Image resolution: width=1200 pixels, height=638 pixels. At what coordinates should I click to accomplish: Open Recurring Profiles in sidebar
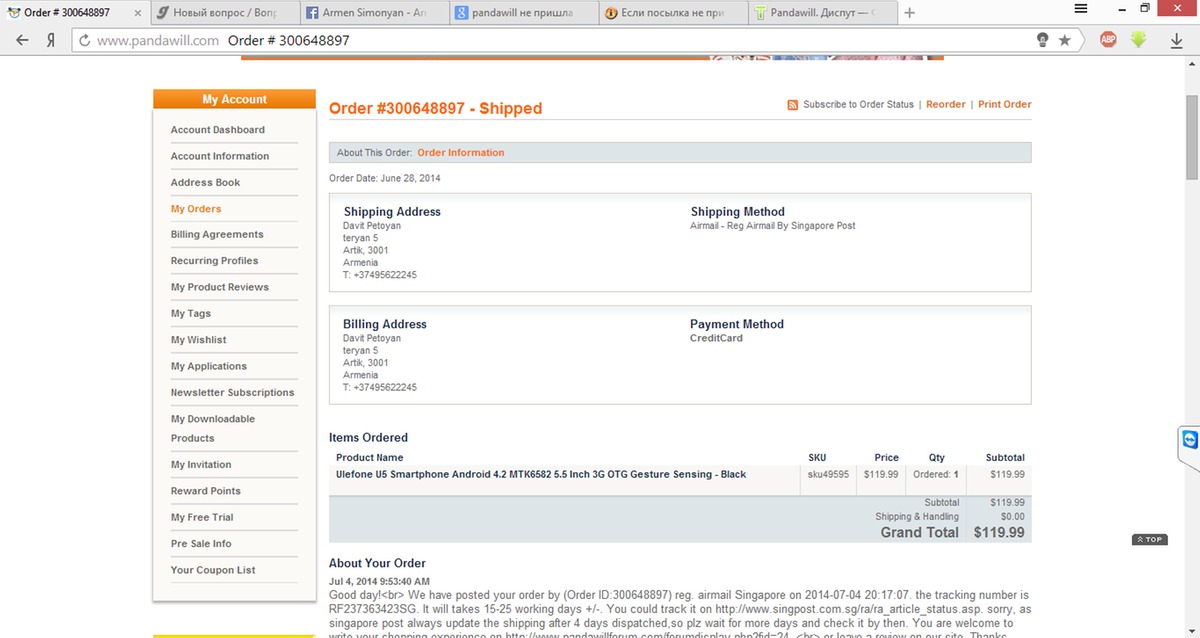[214, 261]
